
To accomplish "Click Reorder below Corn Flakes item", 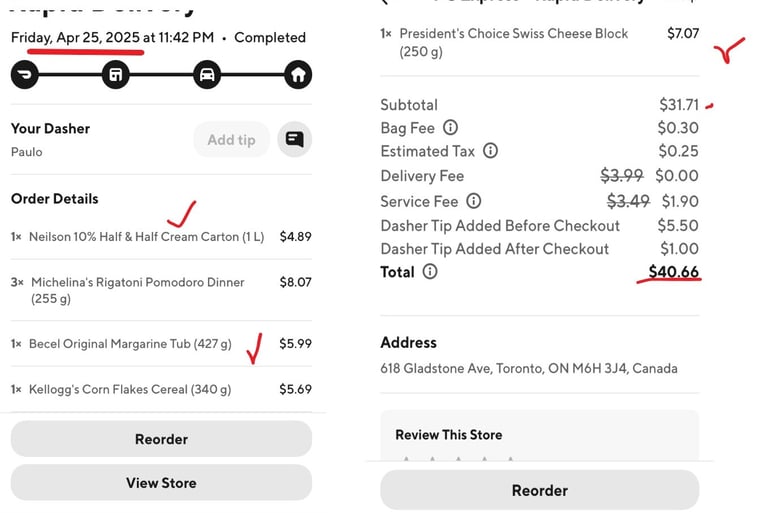I will [161, 439].
